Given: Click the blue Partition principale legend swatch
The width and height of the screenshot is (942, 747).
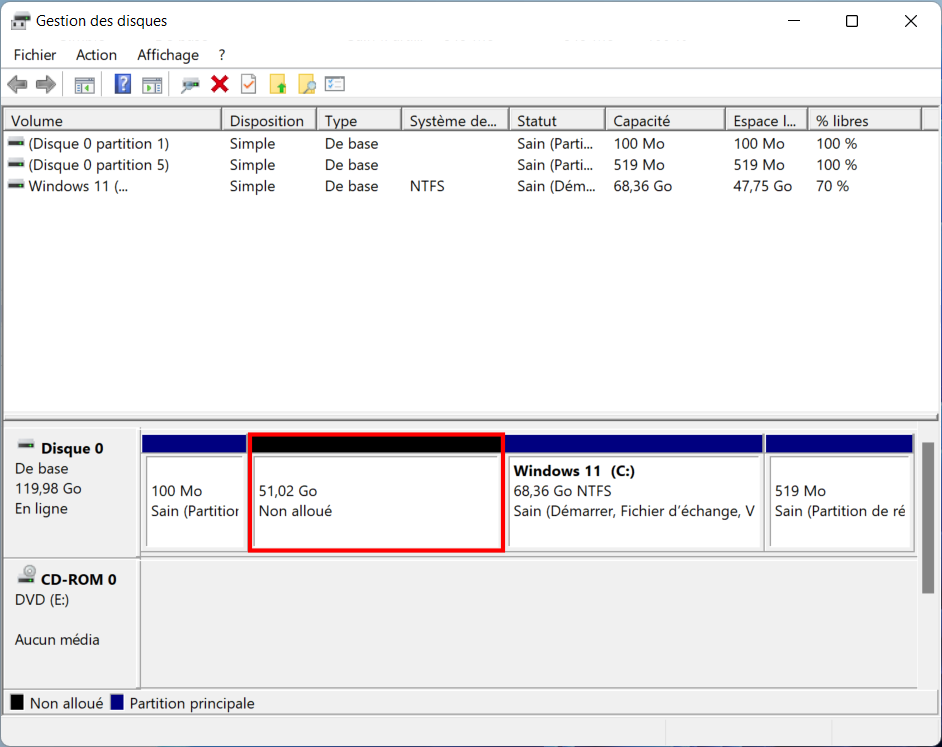Looking at the screenshot, I should coord(117,703).
